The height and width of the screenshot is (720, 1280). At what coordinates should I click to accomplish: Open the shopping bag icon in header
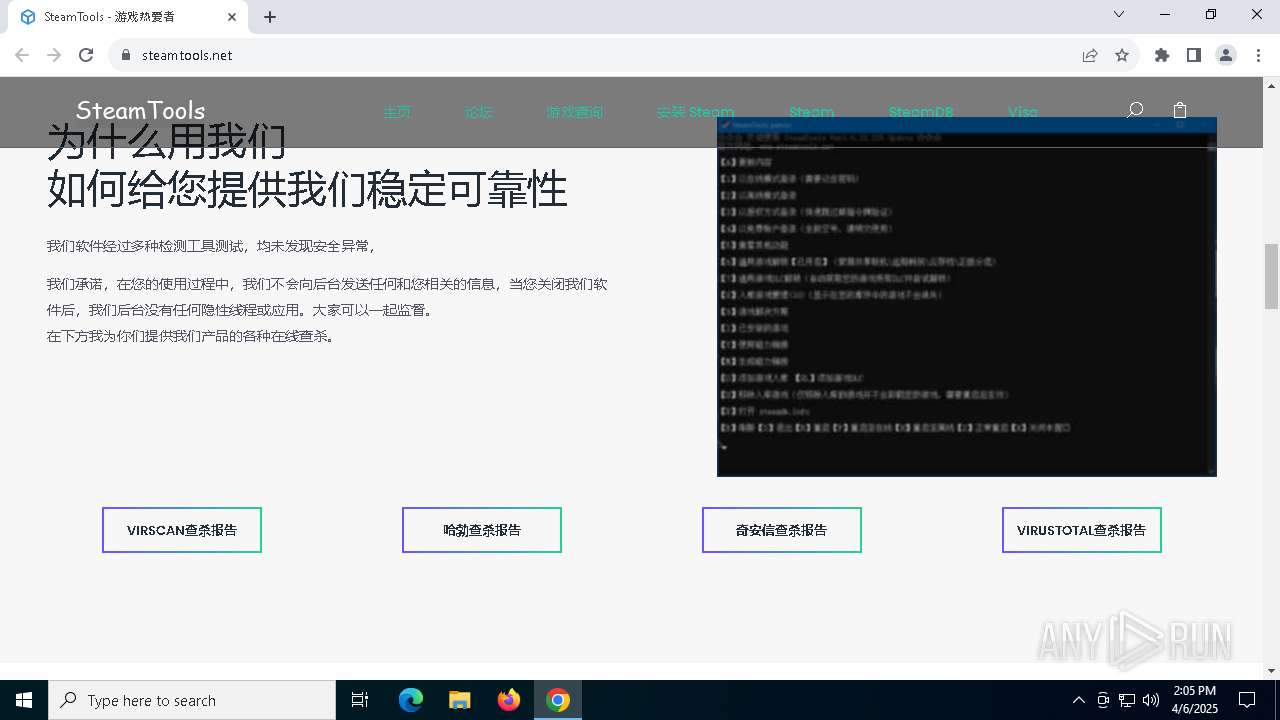(1180, 110)
